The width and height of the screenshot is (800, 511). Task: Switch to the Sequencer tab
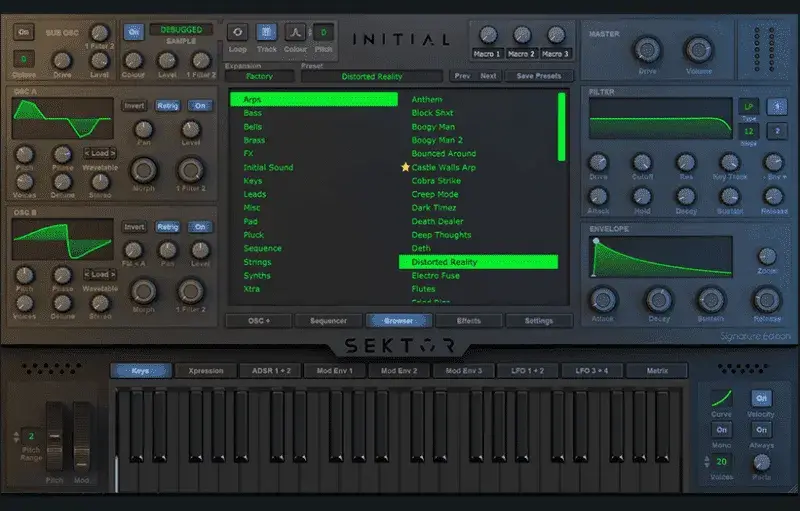[329, 321]
